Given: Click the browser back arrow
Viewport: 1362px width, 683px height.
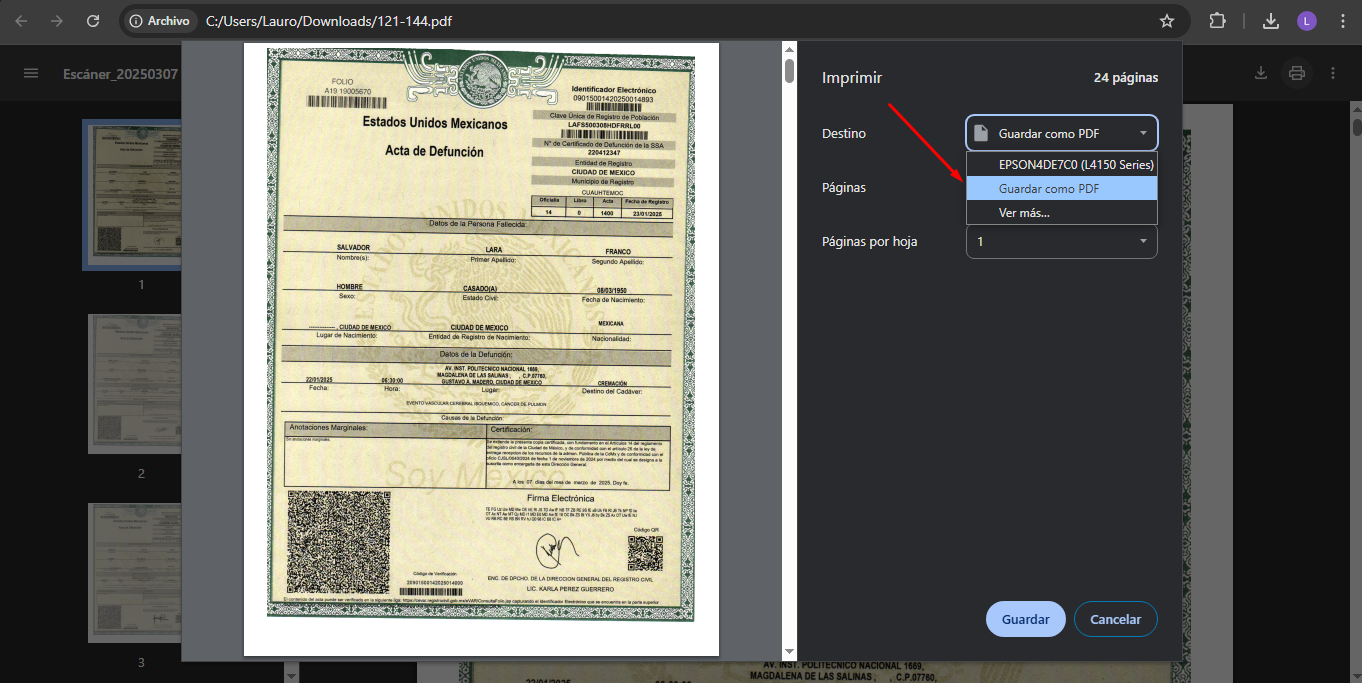Looking at the screenshot, I should tap(21, 21).
